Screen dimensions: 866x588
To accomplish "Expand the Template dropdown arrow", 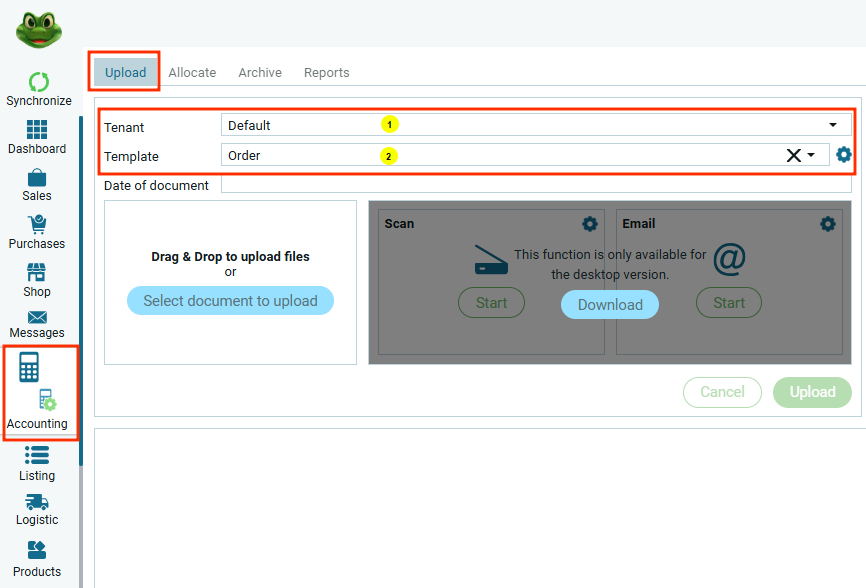I will tap(812, 155).
